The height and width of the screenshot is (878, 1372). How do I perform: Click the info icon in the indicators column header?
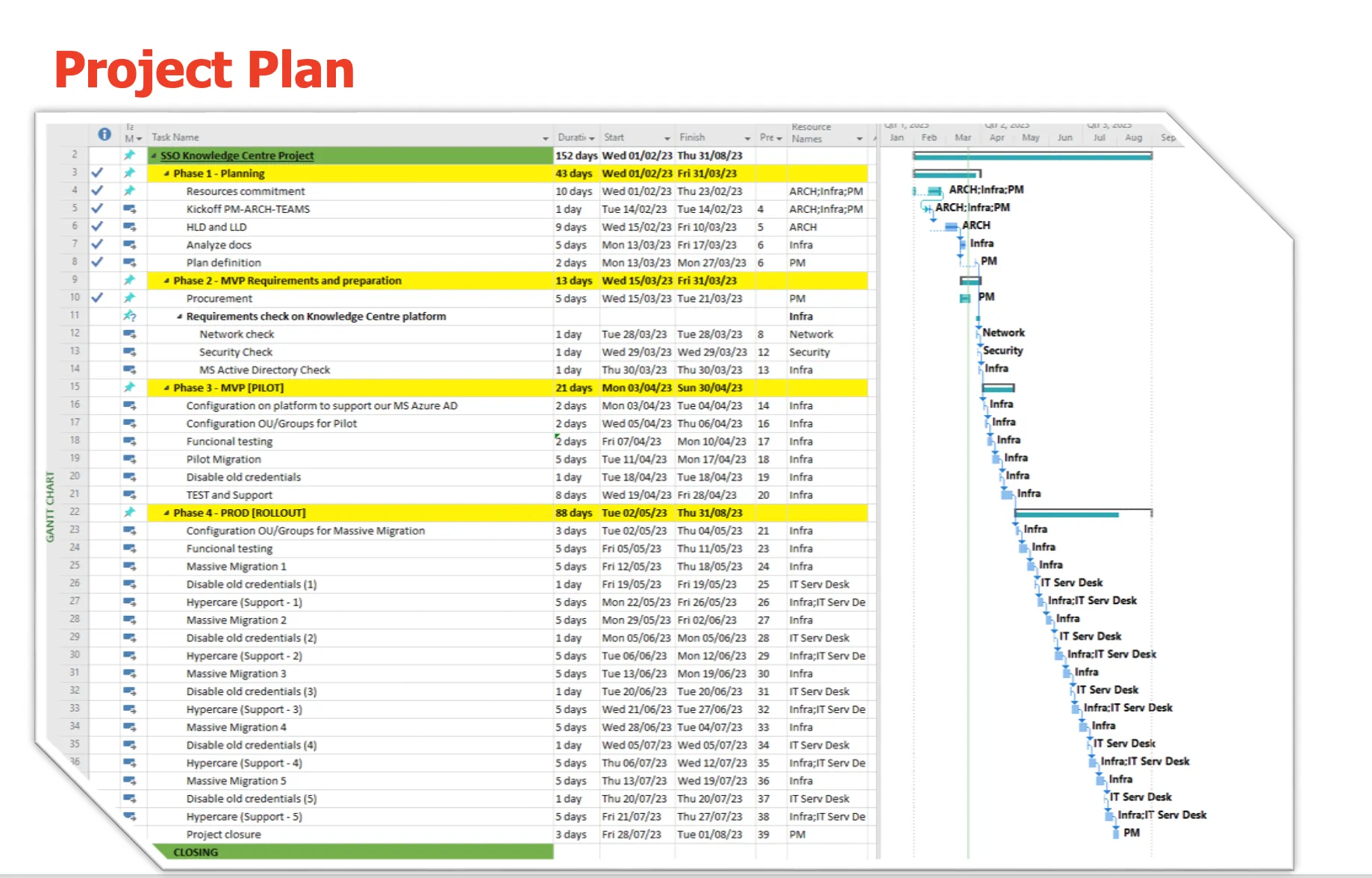[x=104, y=135]
